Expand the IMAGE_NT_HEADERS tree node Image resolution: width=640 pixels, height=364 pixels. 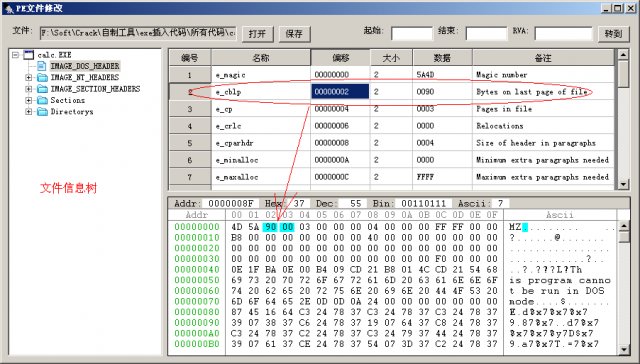(x=28, y=77)
